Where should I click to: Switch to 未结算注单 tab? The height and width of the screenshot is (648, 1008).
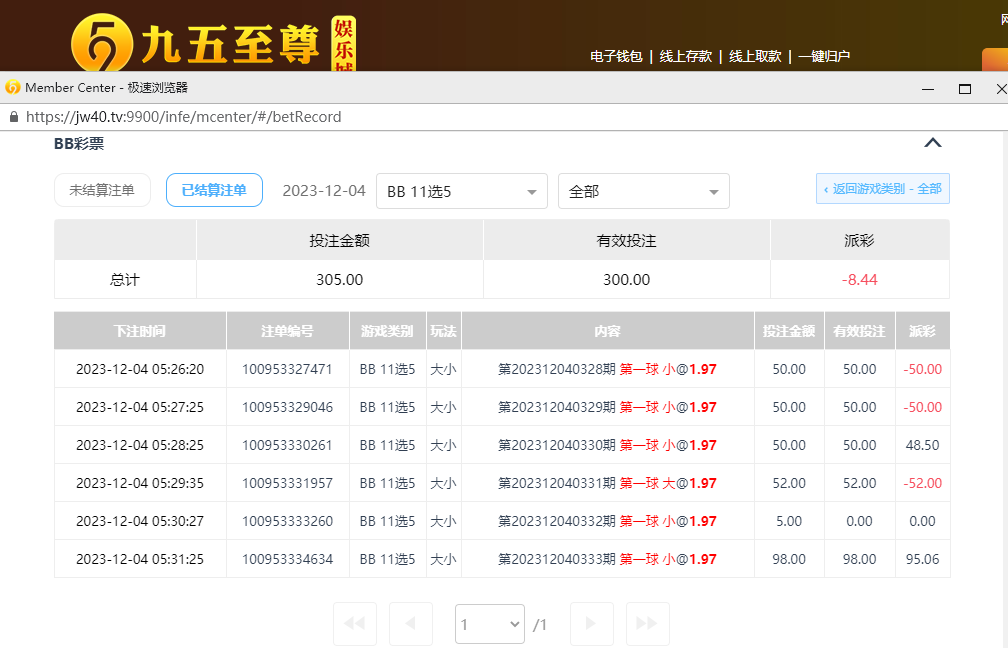click(x=102, y=190)
